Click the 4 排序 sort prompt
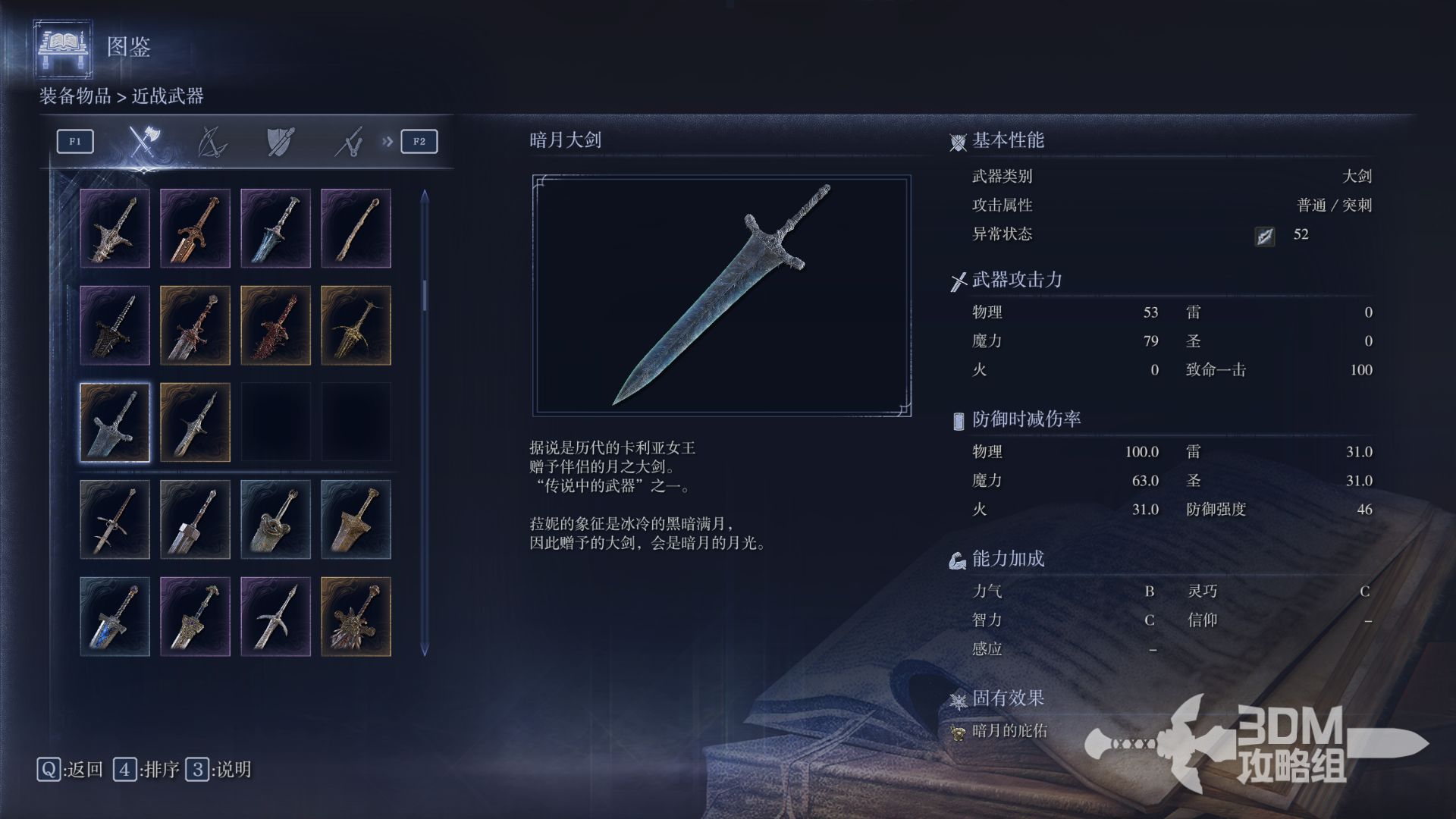The image size is (1456, 819). pyautogui.click(x=146, y=770)
